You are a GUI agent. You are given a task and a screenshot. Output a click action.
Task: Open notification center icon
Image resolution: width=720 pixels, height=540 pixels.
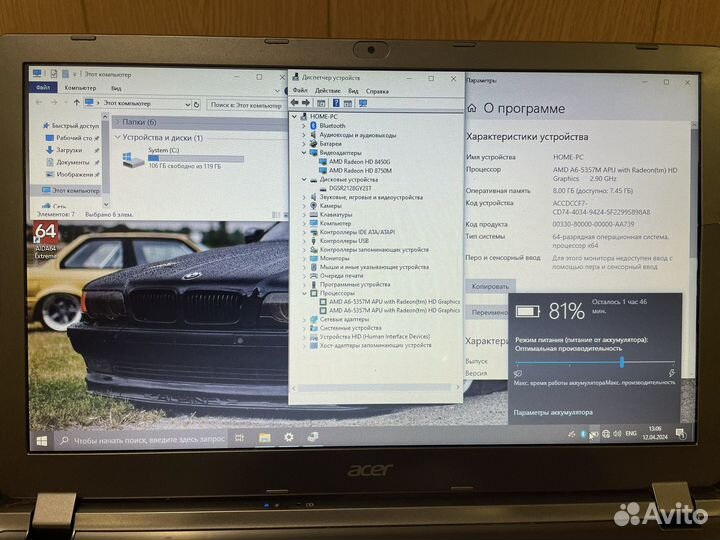[681, 433]
